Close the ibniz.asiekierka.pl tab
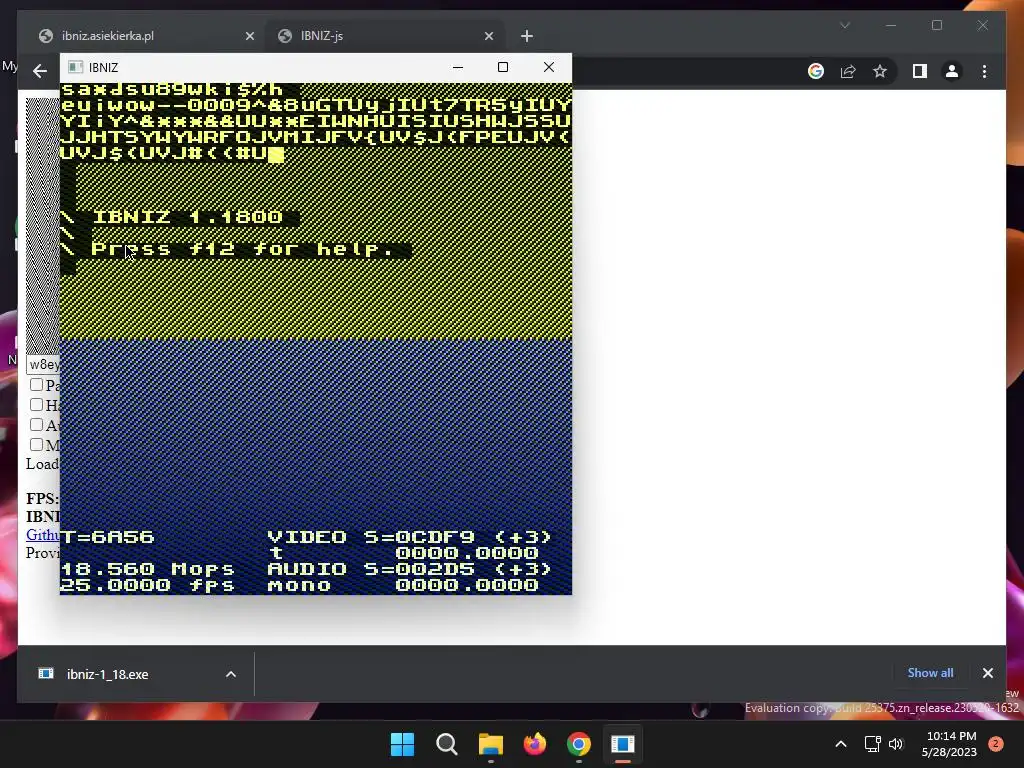 tap(249, 37)
